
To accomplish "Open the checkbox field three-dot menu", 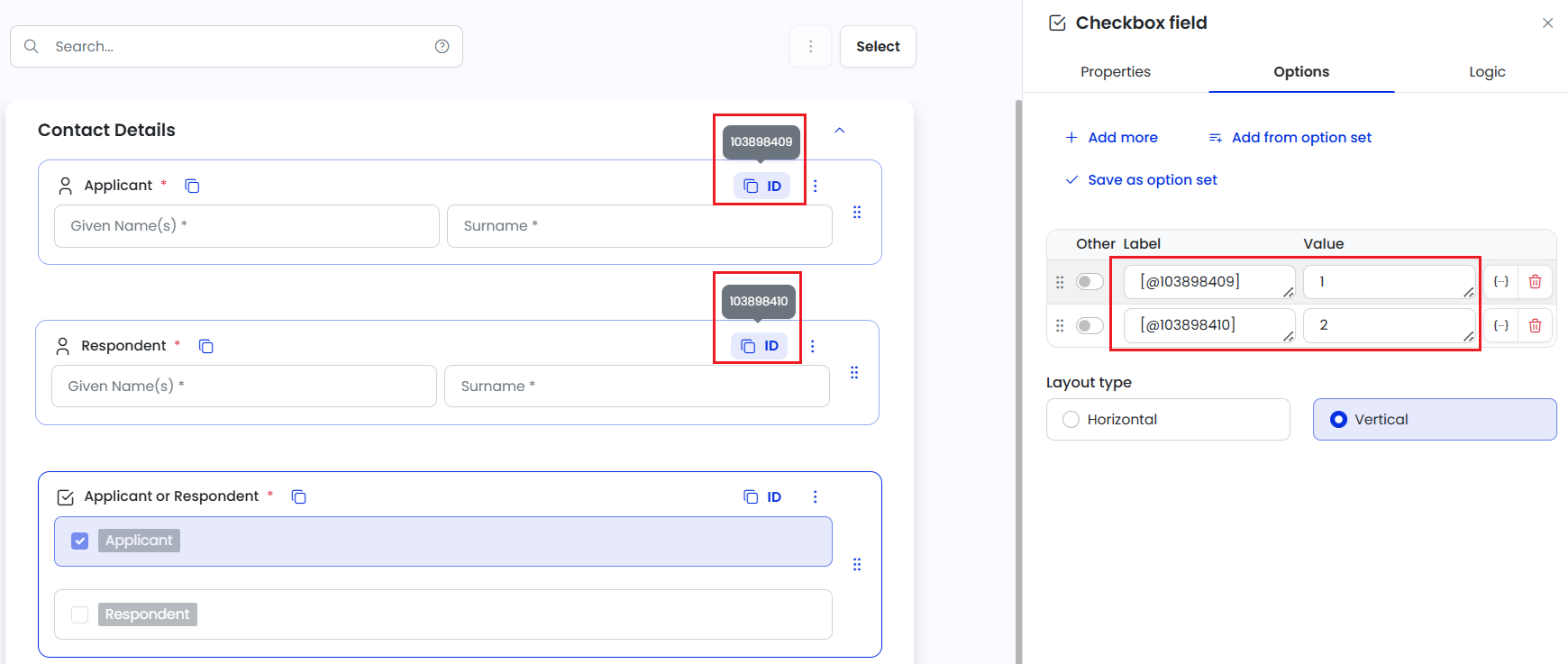I will (816, 497).
